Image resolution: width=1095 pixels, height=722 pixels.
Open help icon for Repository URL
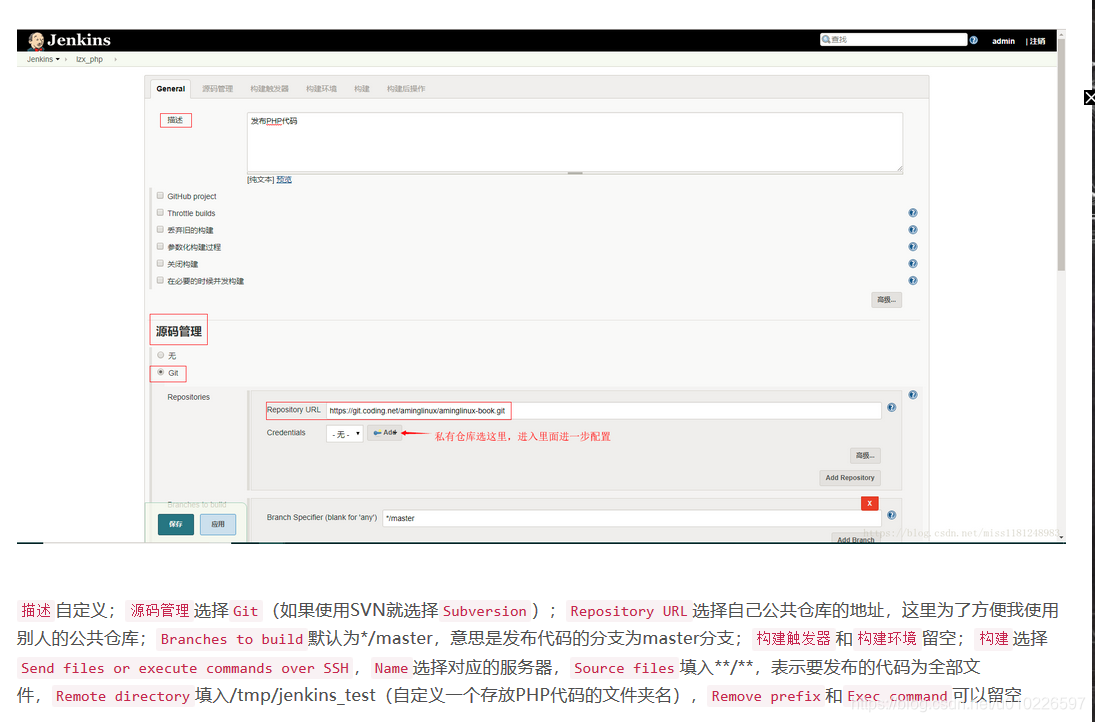(x=891, y=408)
